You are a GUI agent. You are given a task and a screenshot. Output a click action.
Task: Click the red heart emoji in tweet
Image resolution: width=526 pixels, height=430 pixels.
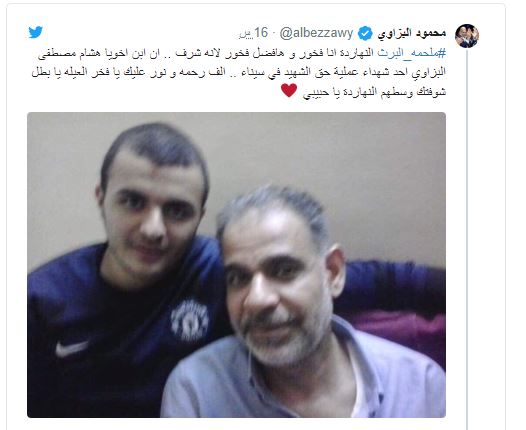click(x=289, y=91)
